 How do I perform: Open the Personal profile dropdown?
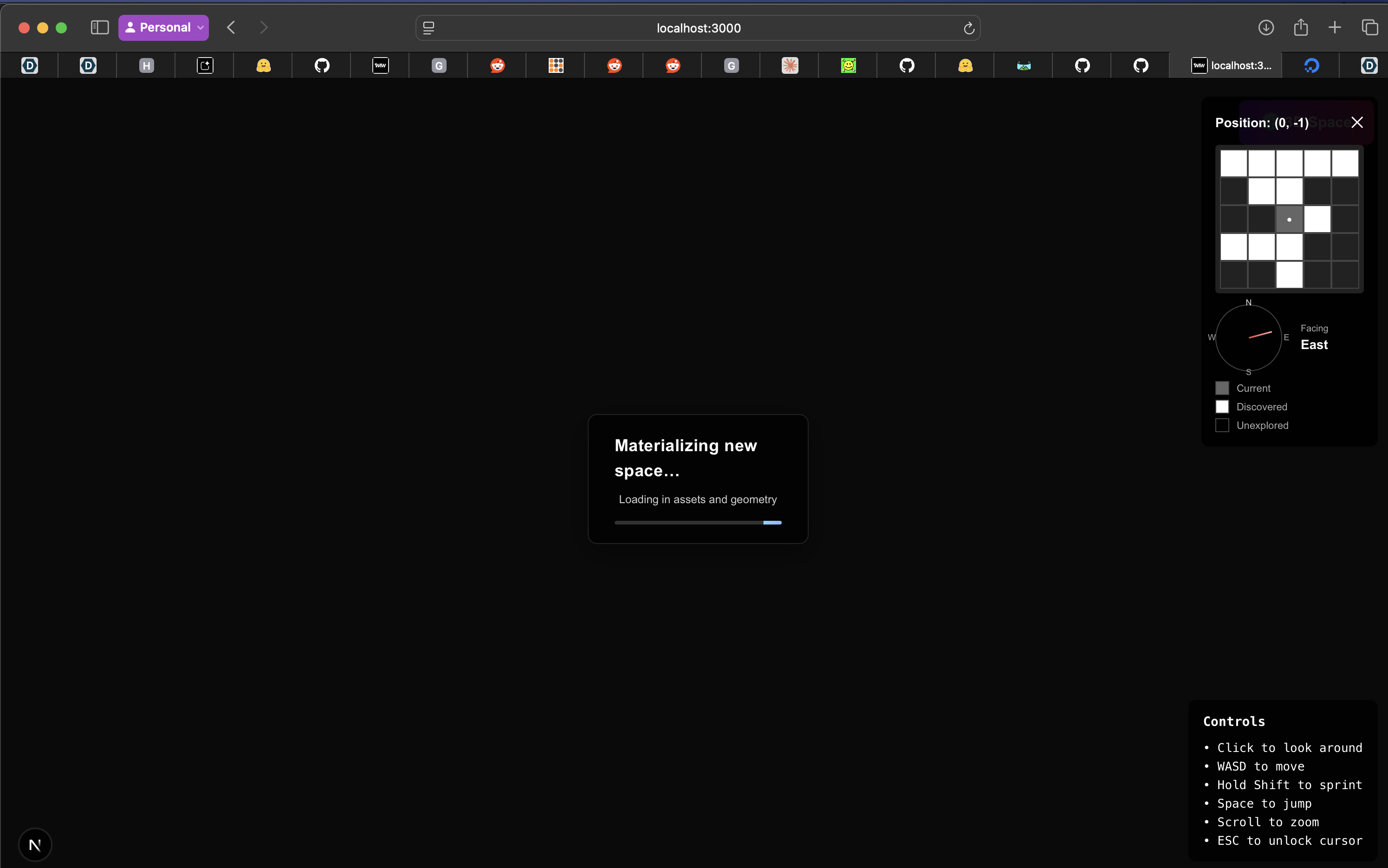pyautogui.click(x=163, y=27)
